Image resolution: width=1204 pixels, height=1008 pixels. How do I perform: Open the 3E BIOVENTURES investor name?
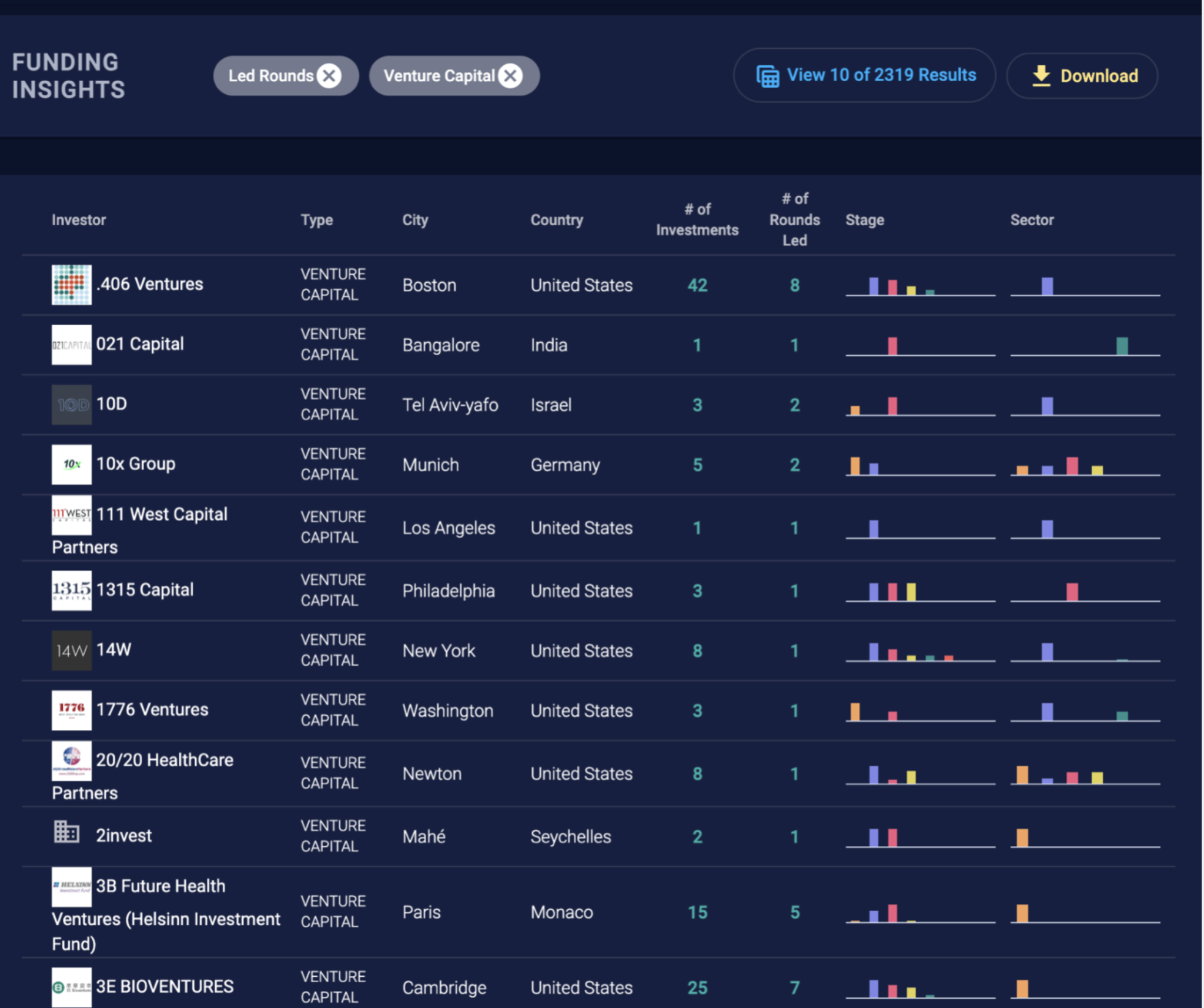click(x=165, y=986)
